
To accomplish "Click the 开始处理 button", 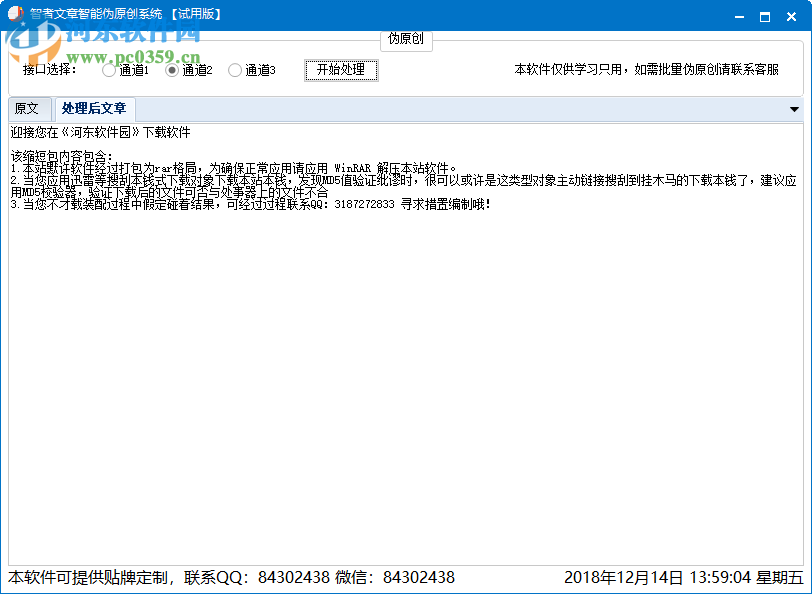I will 341,70.
